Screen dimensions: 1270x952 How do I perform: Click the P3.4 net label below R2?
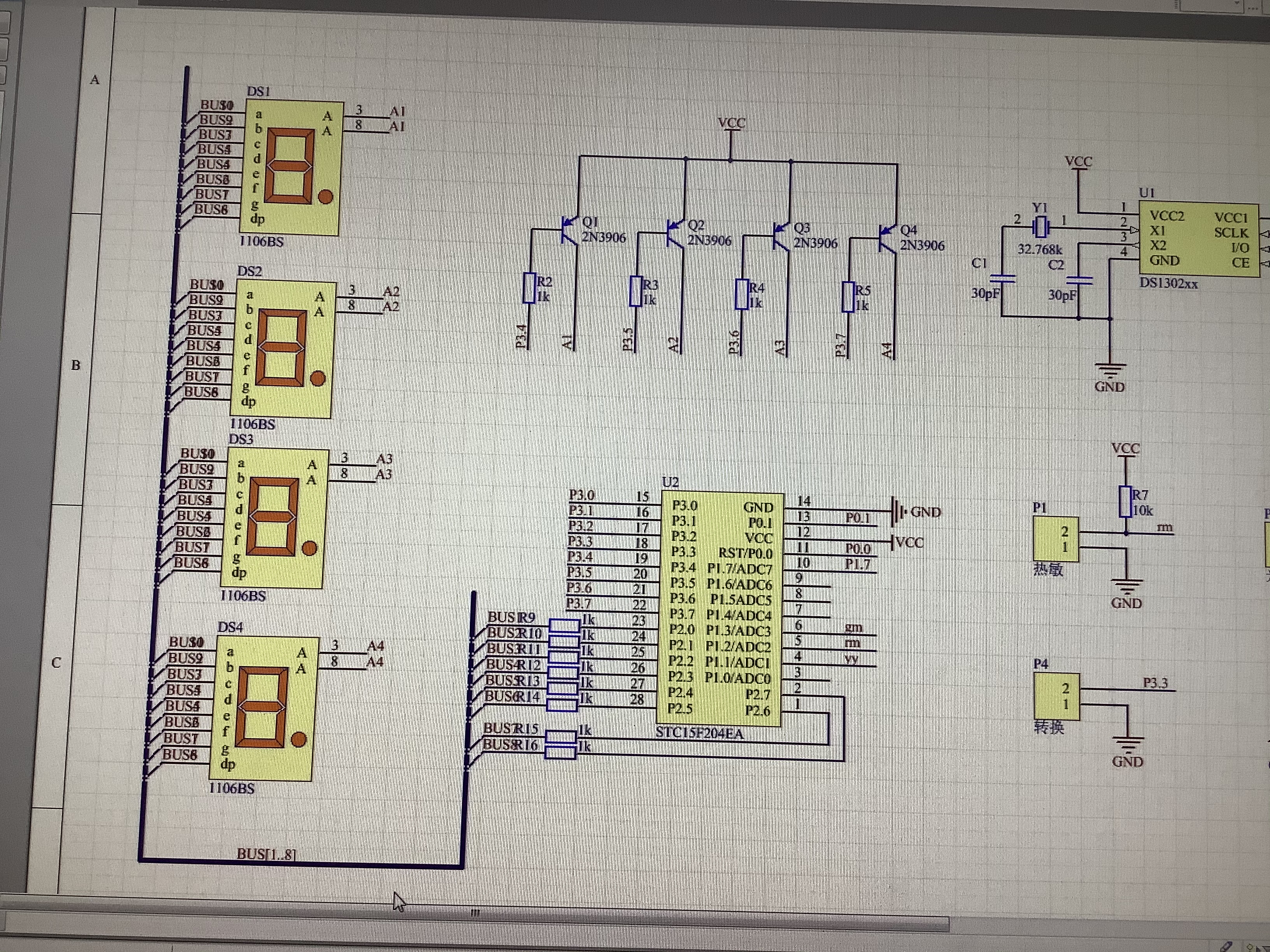click(521, 336)
